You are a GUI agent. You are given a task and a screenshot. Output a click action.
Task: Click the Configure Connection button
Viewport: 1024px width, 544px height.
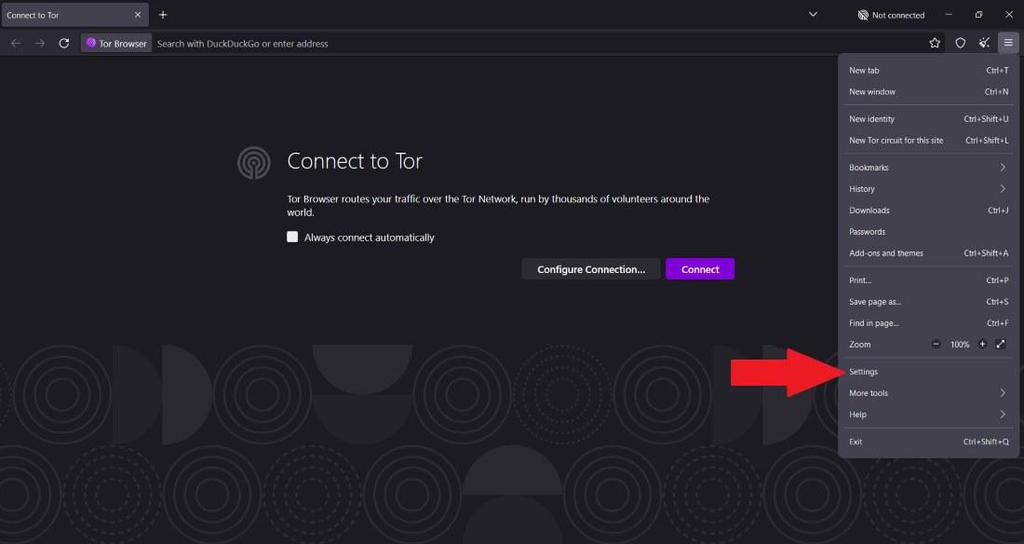point(591,269)
